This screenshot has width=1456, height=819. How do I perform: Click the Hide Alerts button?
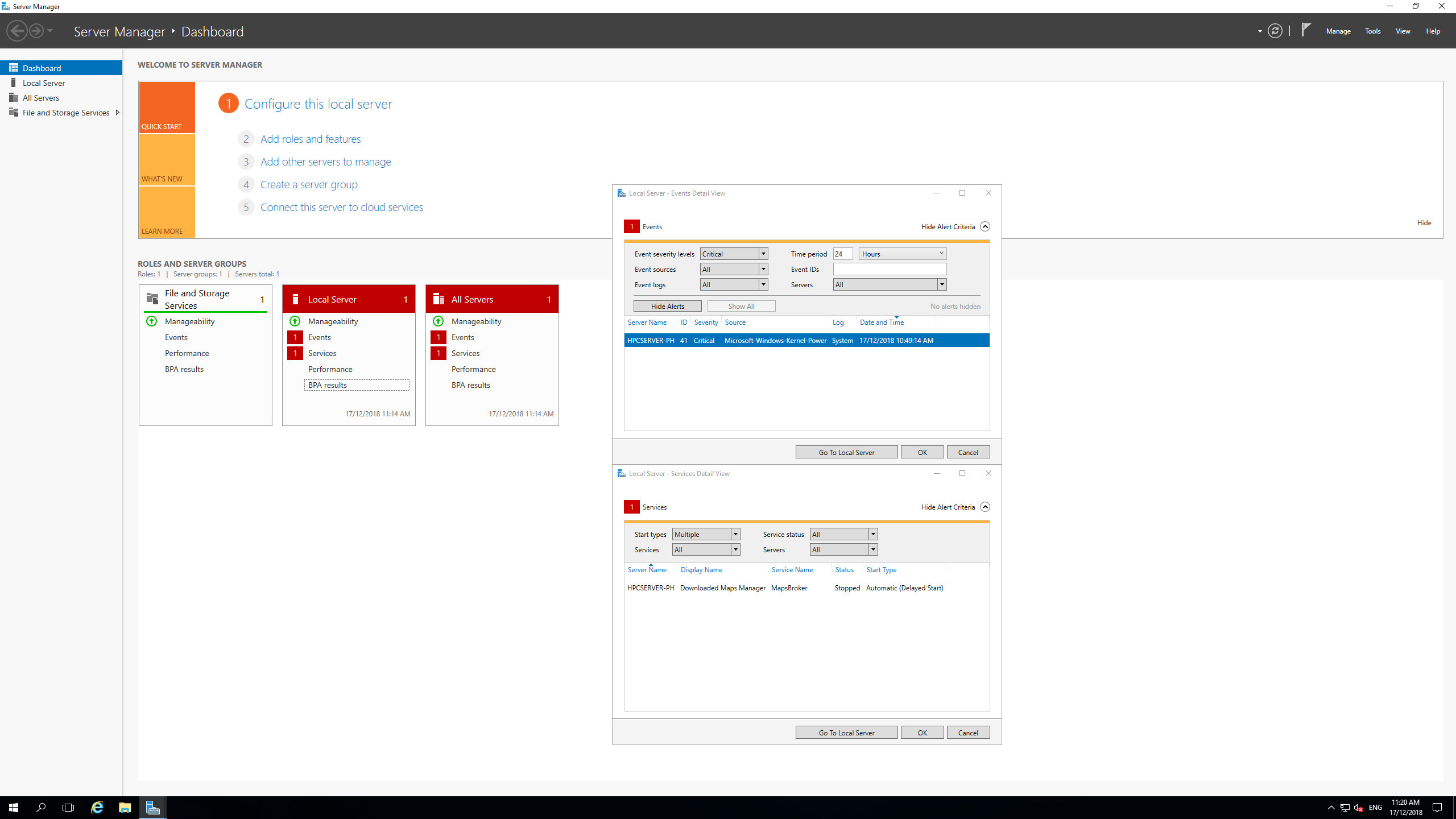667,306
